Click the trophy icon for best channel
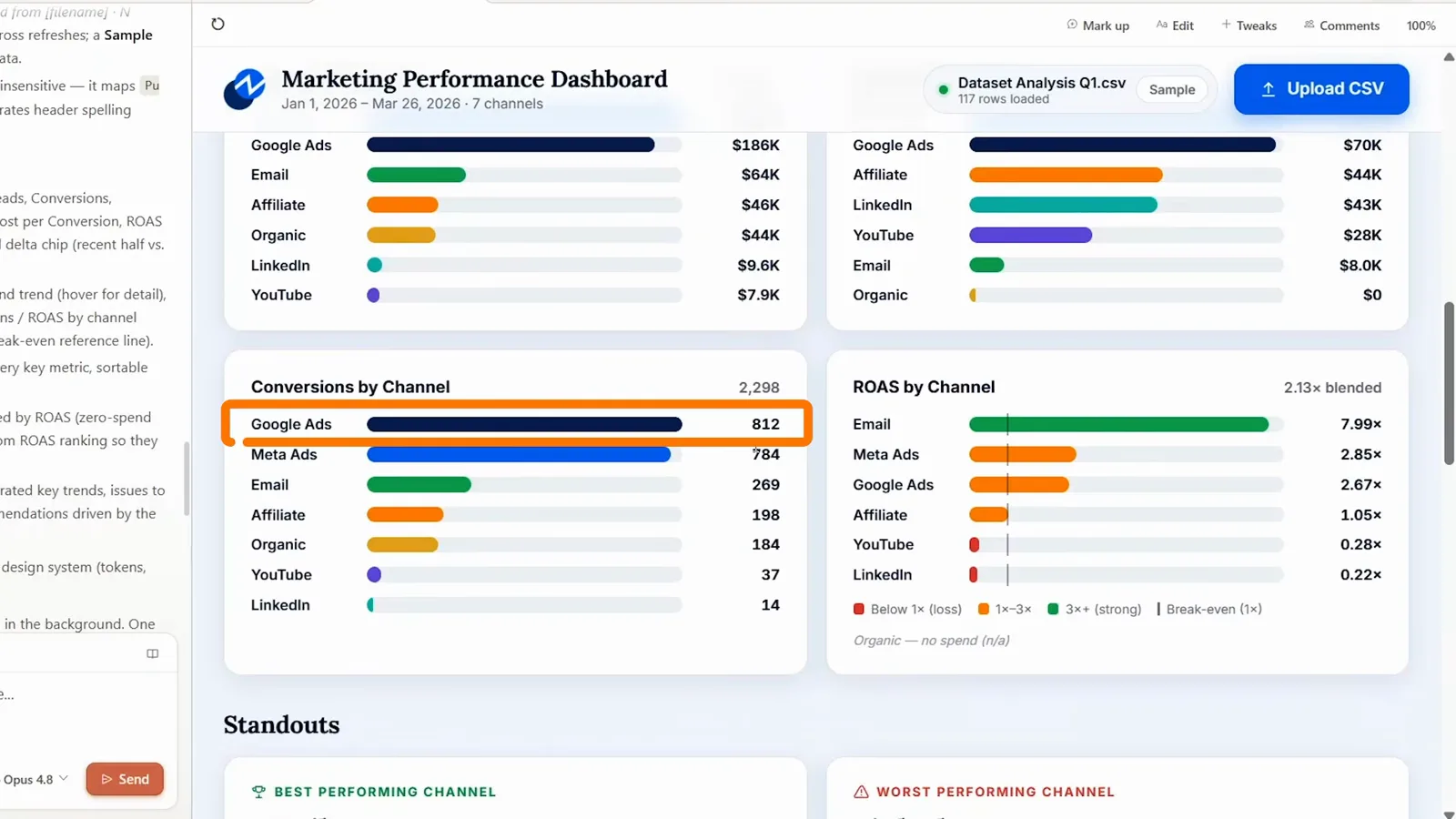Viewport: 1456px width, 819px height. point(258,792)
